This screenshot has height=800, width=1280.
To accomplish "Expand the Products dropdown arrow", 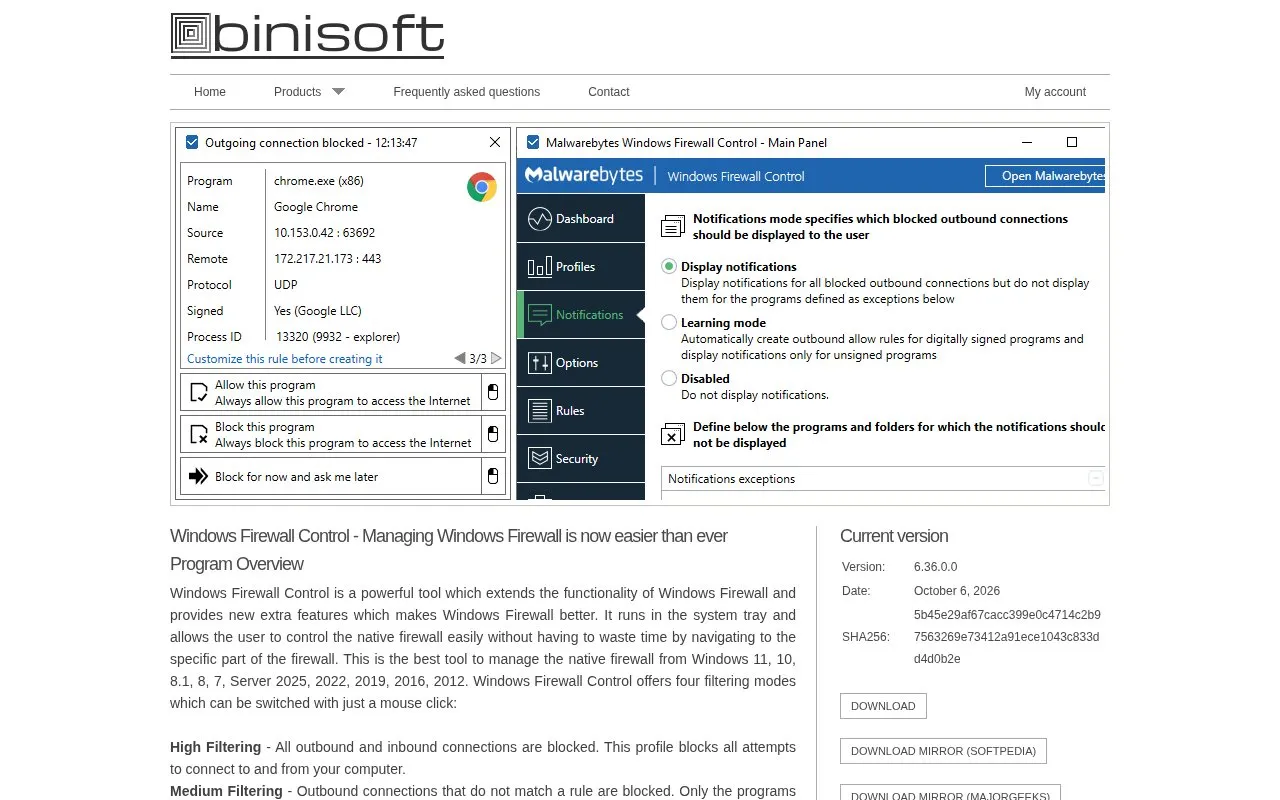I will click(x=338, y=92).
